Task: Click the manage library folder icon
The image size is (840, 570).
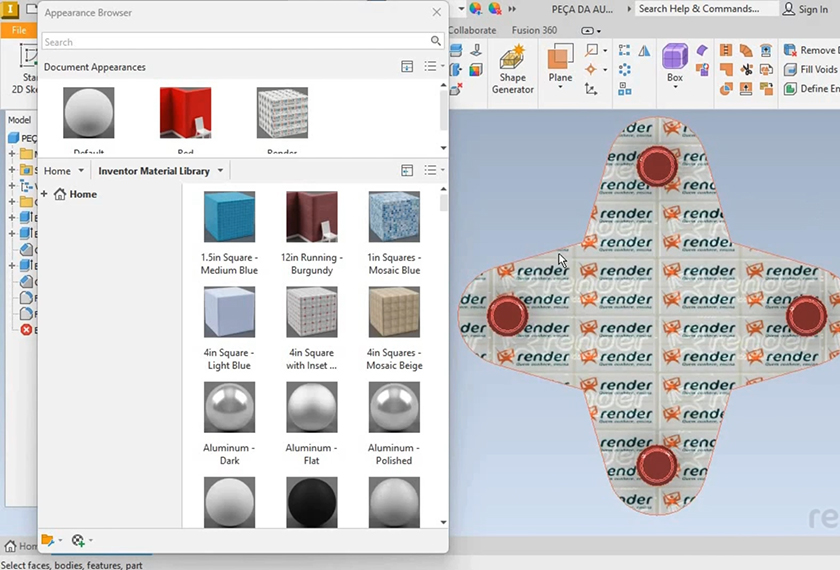Action: pyautogui.click(x=47, y=541)
